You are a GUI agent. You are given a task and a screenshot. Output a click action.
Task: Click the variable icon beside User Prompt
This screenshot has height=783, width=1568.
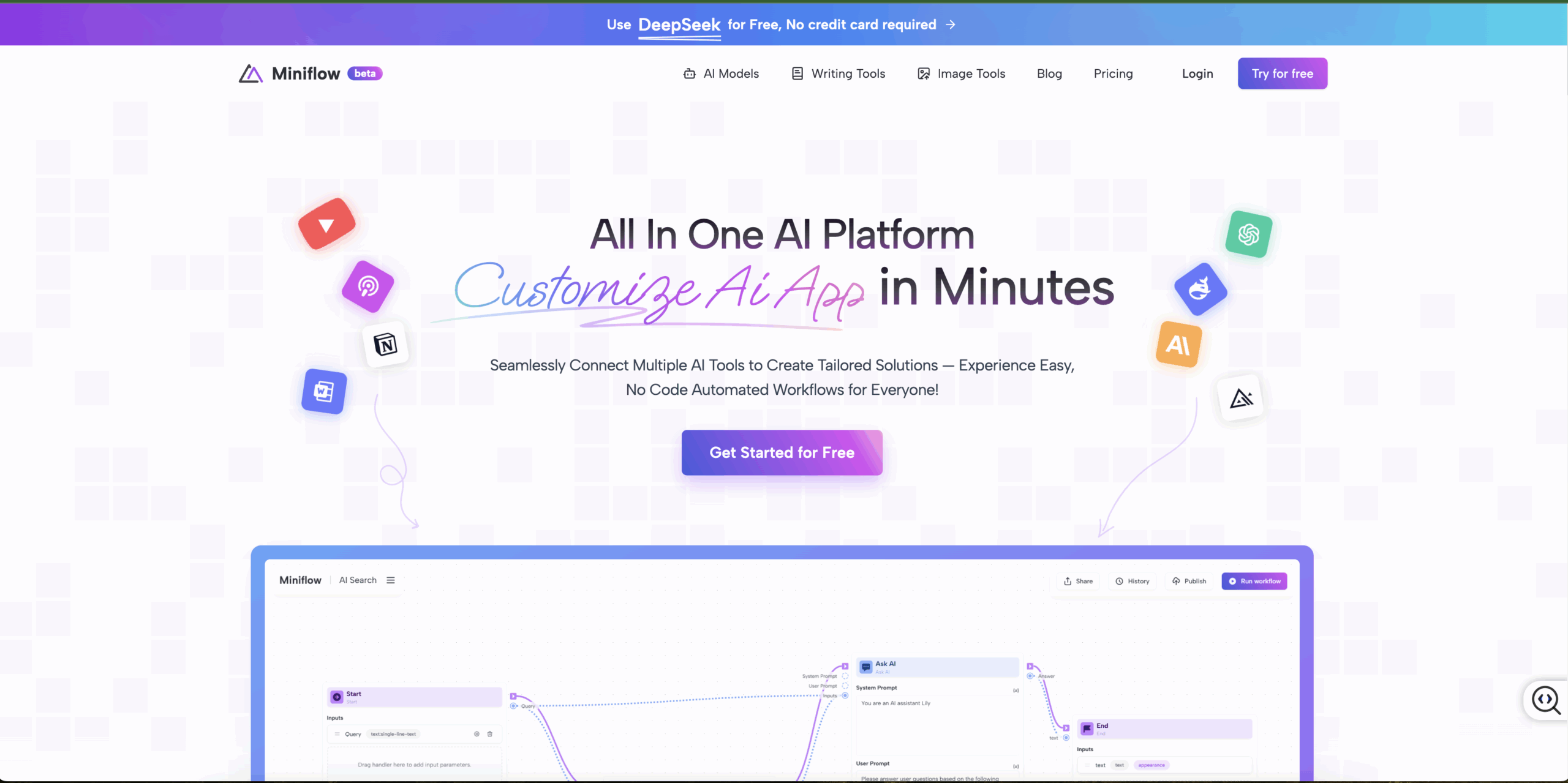(x=1016, y=766)
